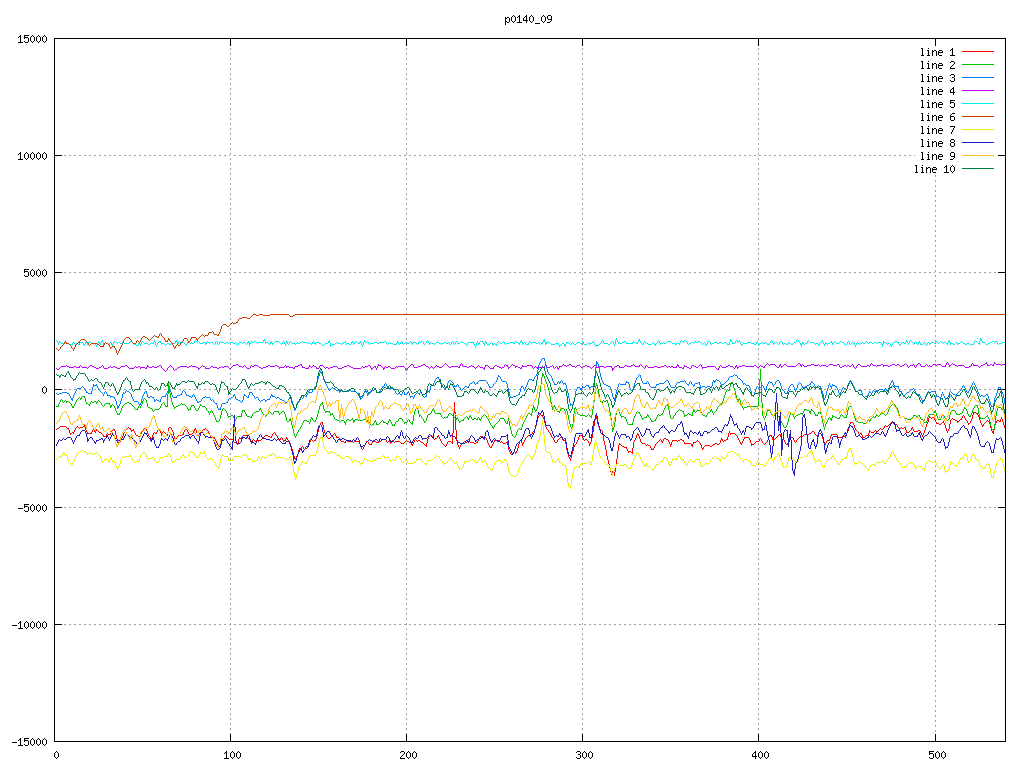Viewport: 1024px width, 768px height.
Task: Click the cyan line 5 legend sample
Action: point(978,104)
